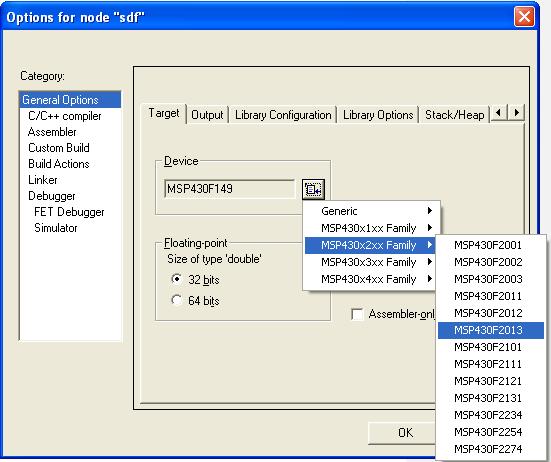551x462 pixels.
Task: Expand the MSP430x1xx Family submenu
Action: click(370, 228)
